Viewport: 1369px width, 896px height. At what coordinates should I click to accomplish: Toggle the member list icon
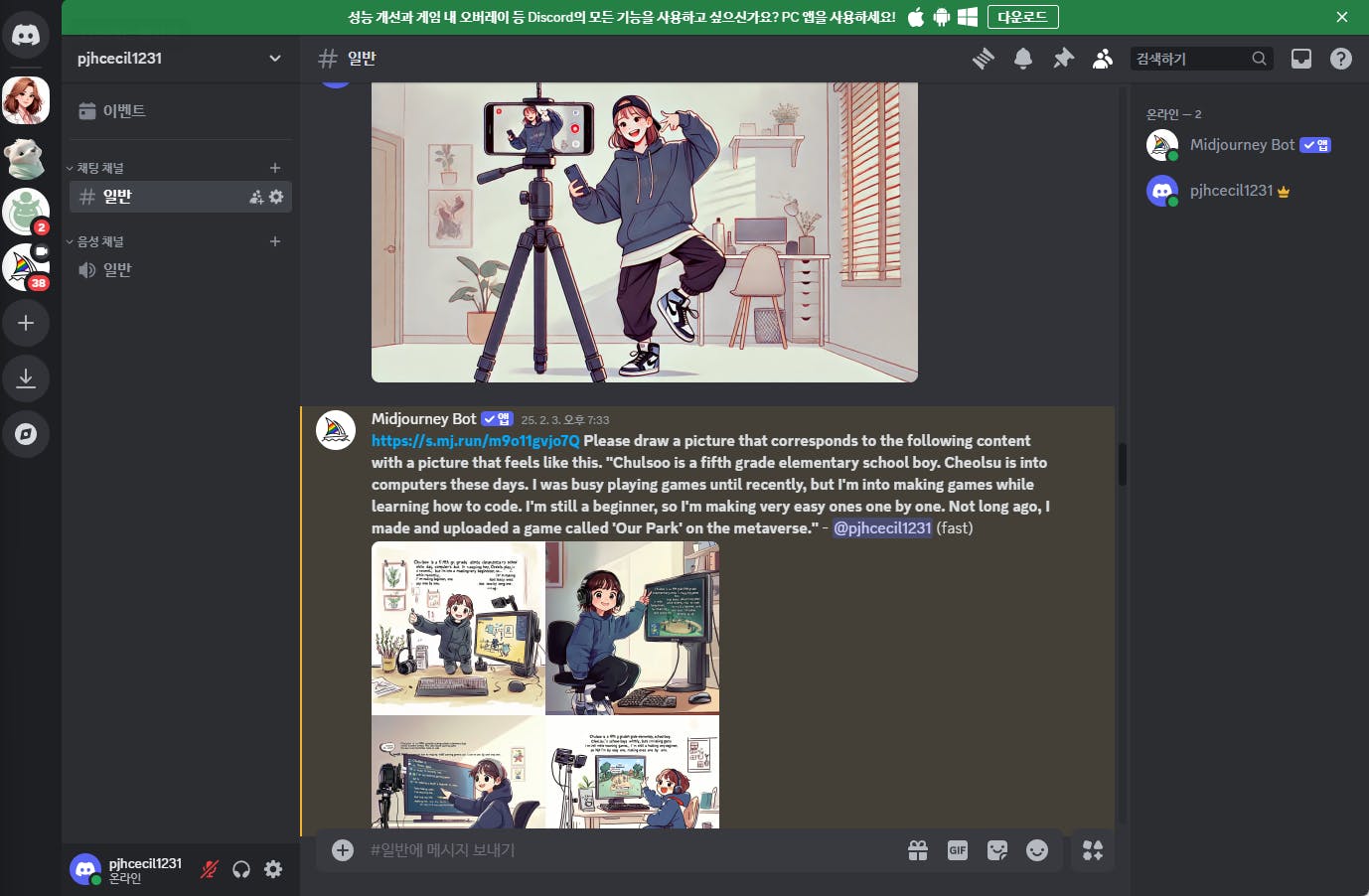point(1103,59)
